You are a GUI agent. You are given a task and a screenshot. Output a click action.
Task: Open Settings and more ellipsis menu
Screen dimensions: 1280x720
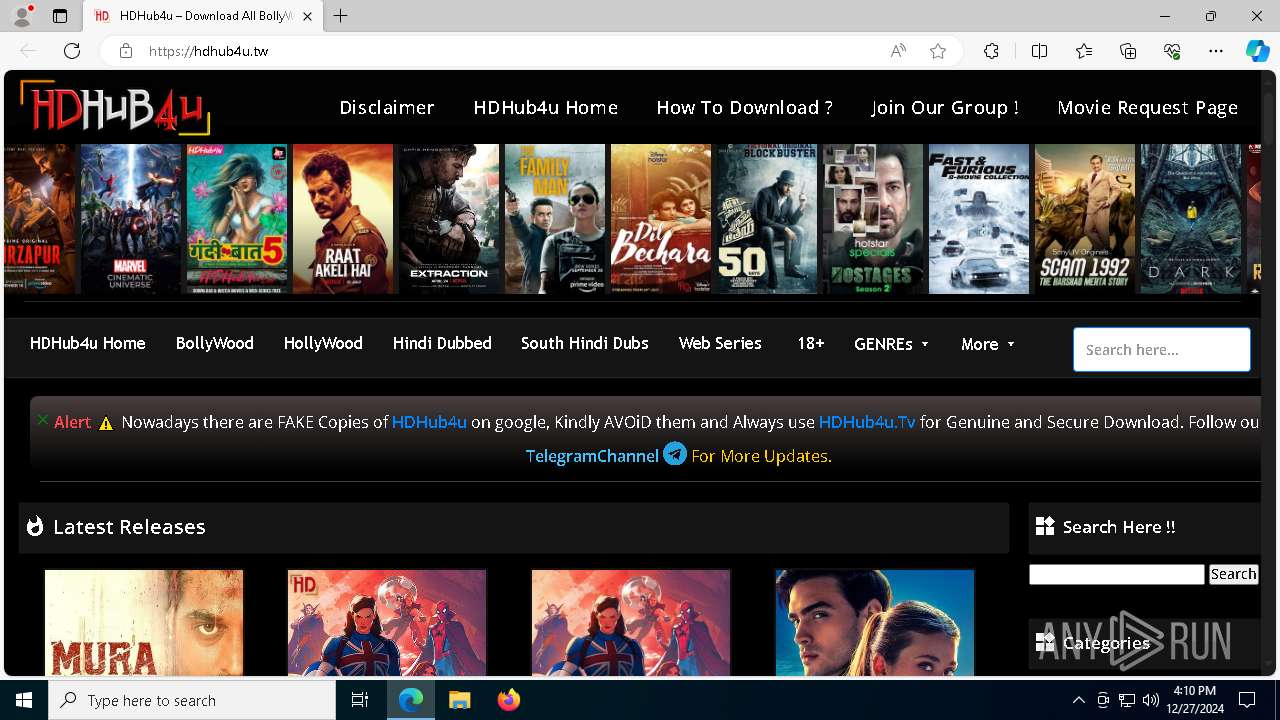[1216, 51]
